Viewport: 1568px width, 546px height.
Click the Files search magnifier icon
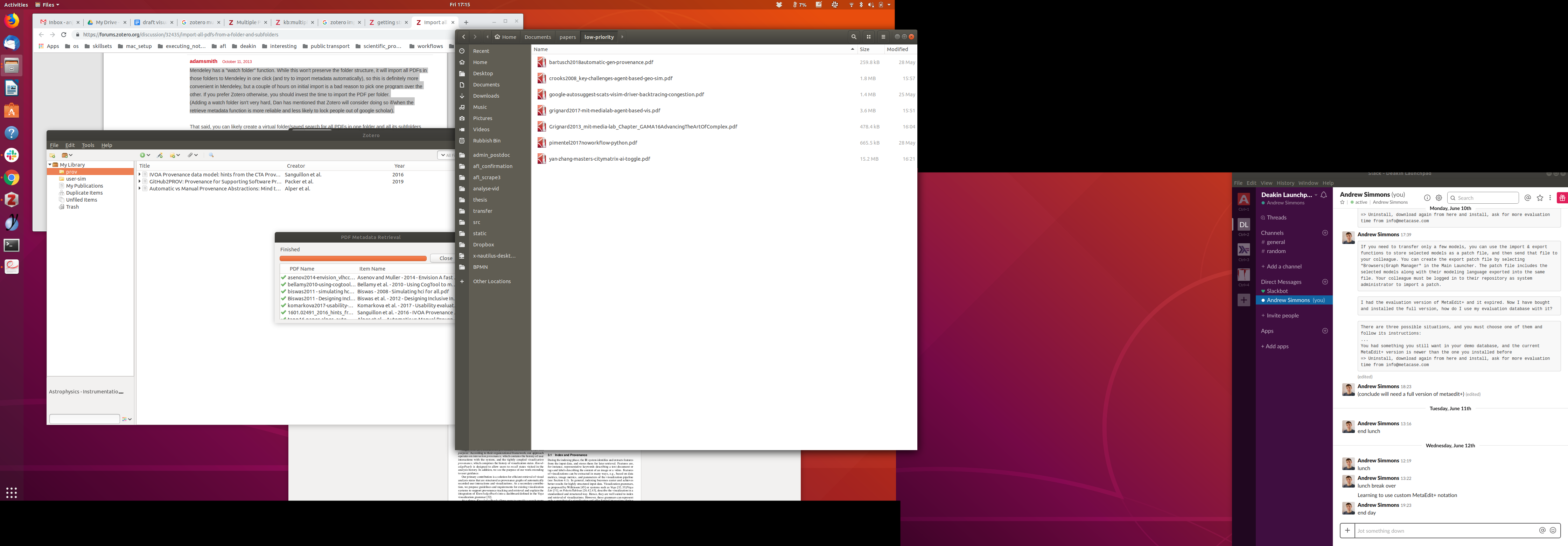tap(853, 37)
